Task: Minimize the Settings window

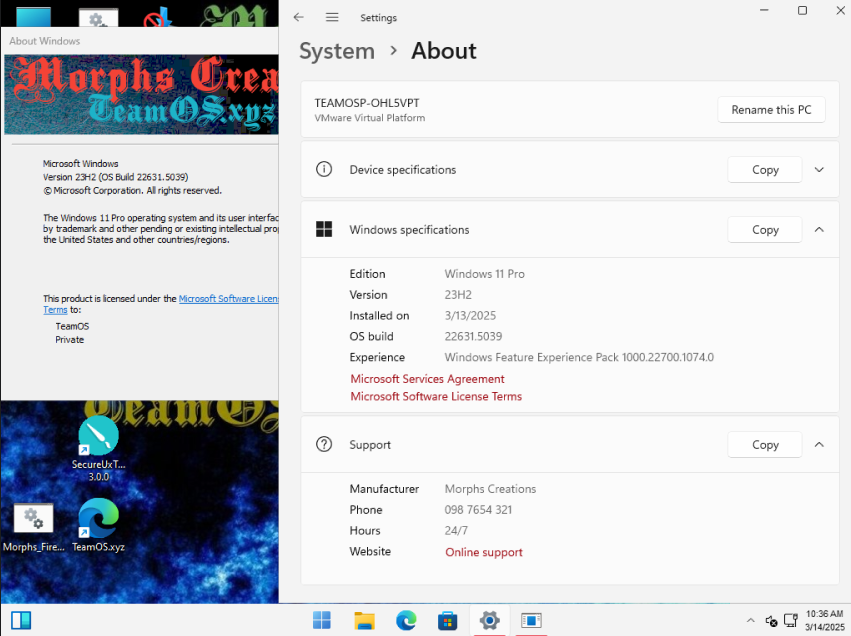Action: tap(764, 10)
